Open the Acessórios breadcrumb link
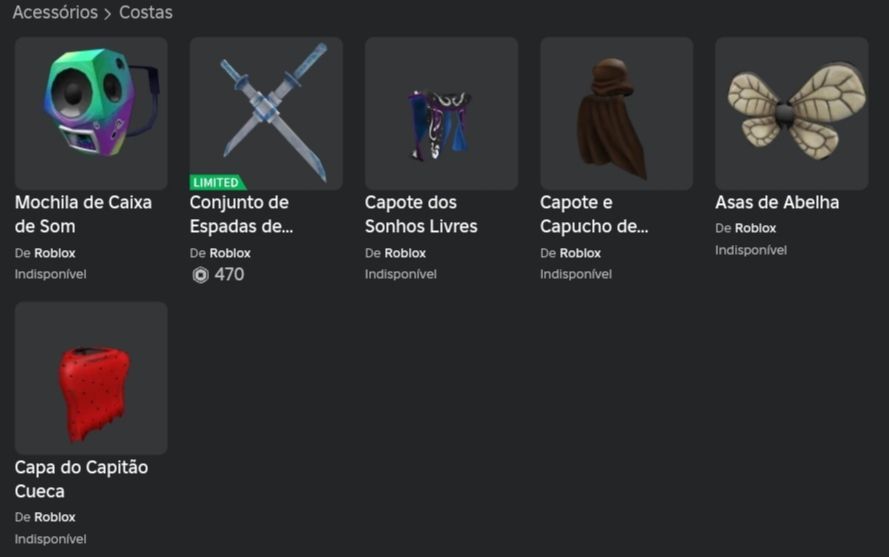 click(55, 12)
